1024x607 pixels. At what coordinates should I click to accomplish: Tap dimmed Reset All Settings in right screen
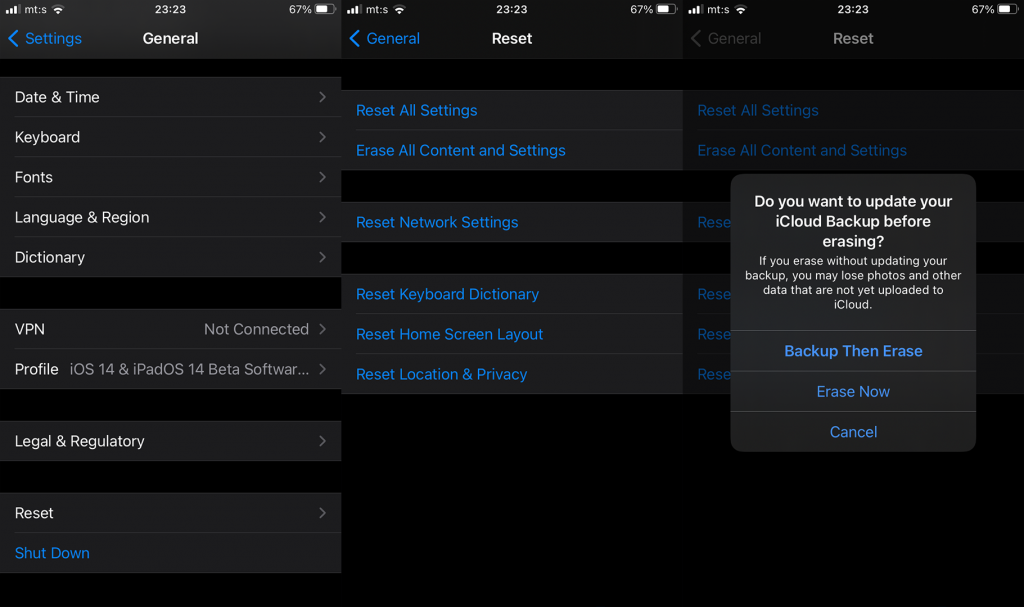[758, 110]
